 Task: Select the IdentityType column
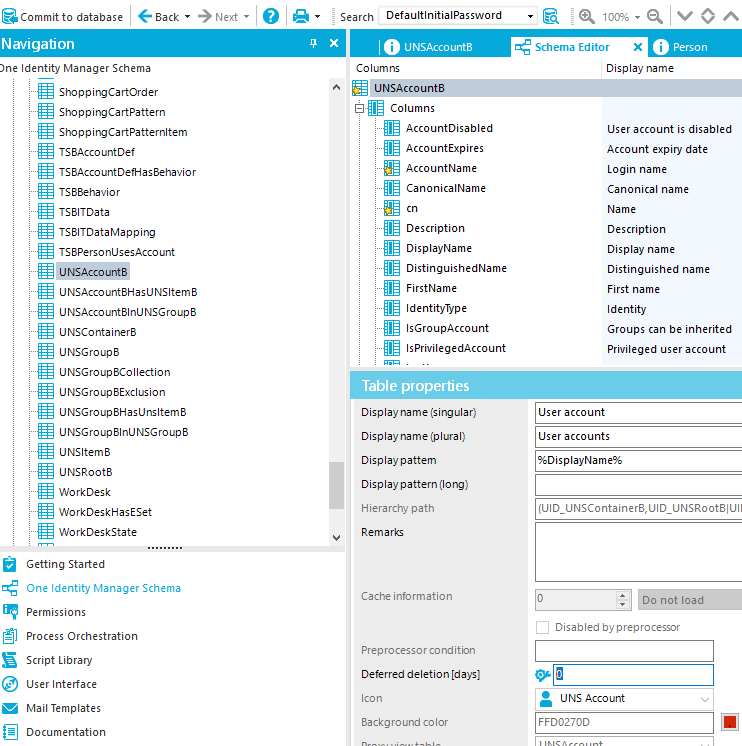[x=436, y=308]
